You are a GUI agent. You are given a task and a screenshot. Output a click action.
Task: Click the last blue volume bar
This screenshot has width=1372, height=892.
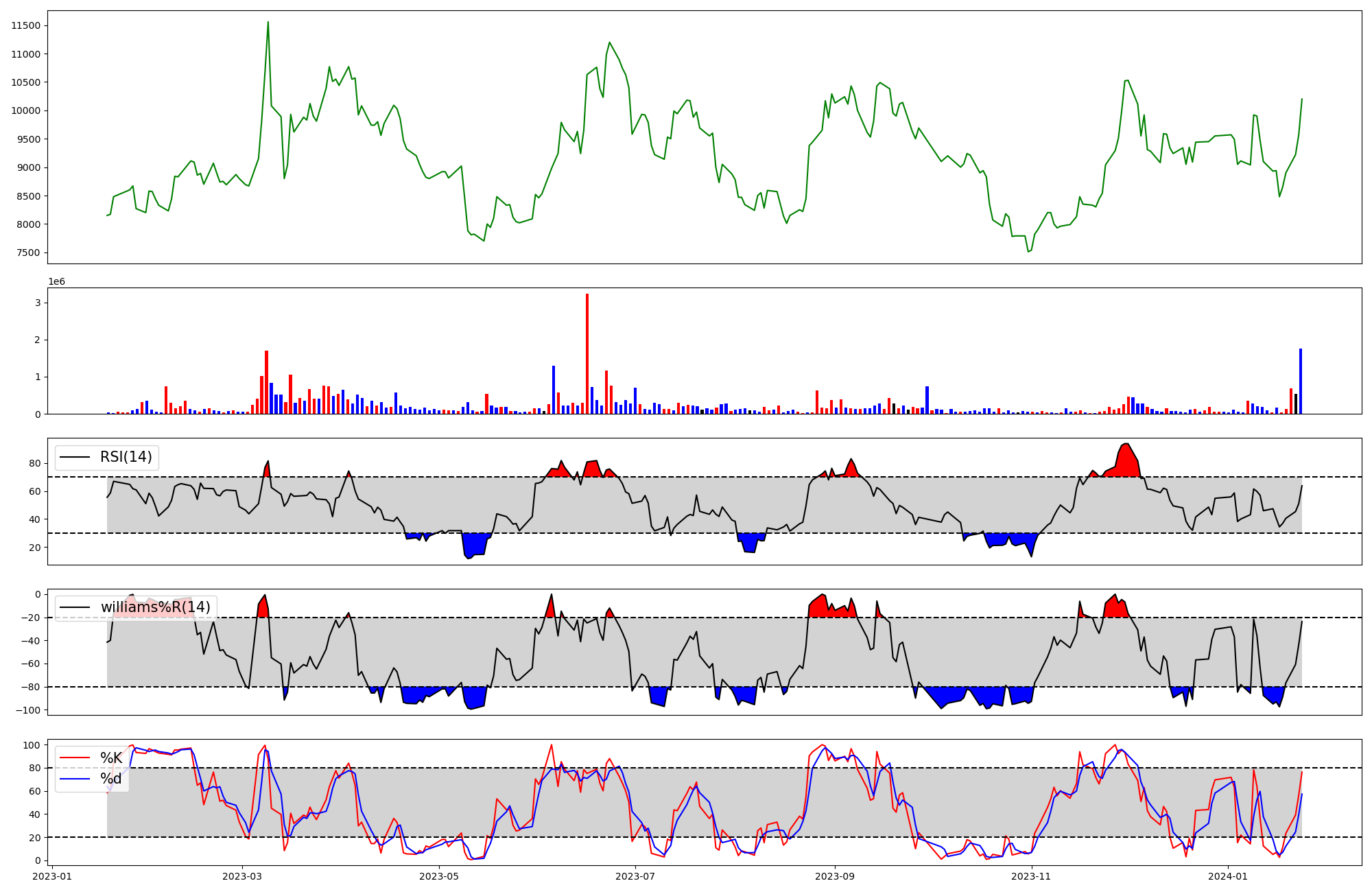pyautogui.click(x=1301, y=382)
